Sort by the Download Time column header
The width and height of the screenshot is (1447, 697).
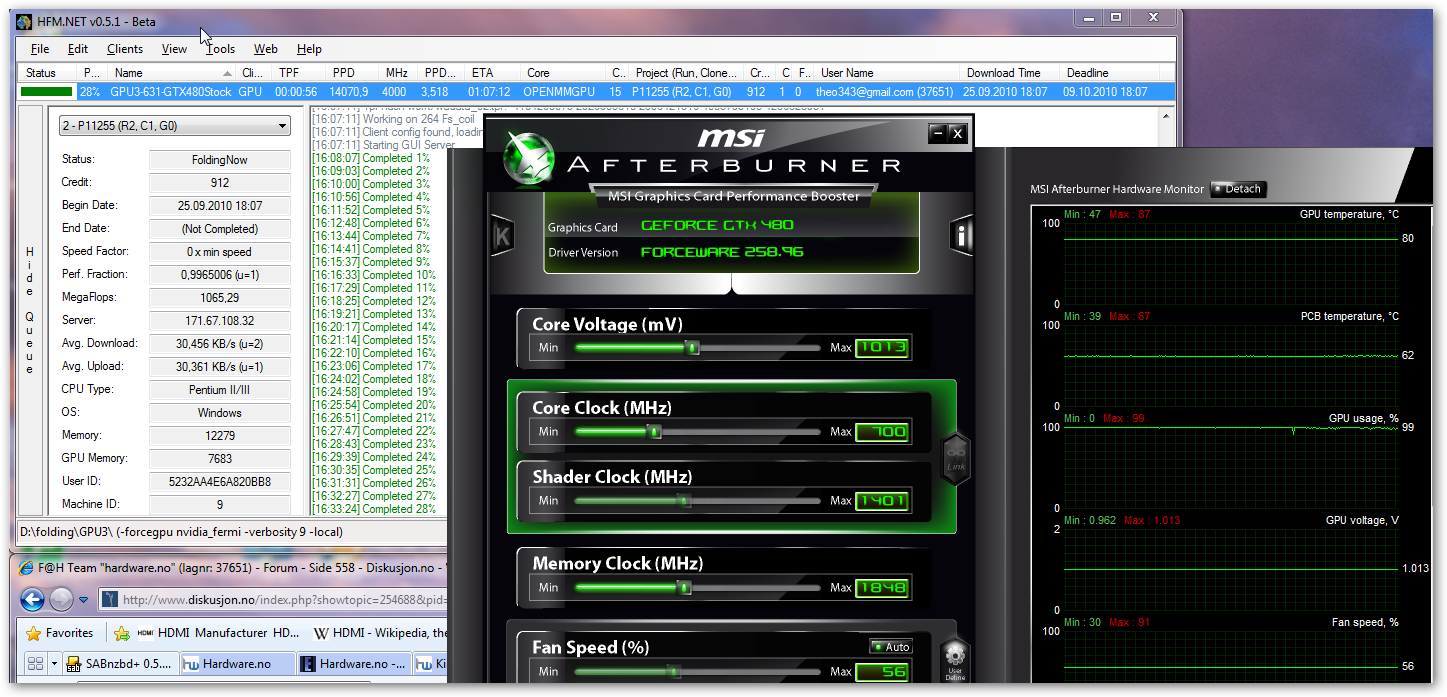[x=1010, y=73]
